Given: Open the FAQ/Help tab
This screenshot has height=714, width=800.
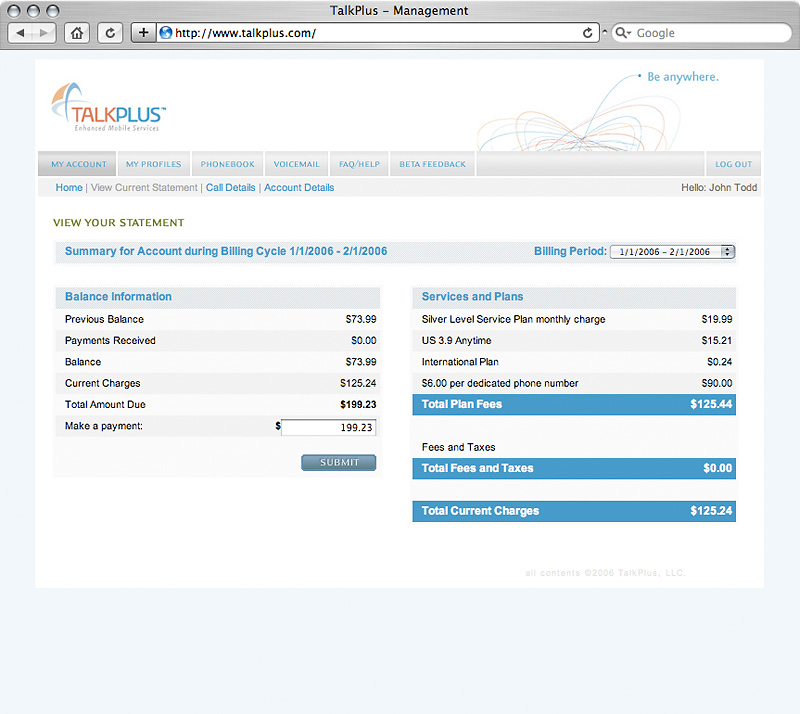Looking at the screenshot, I should coord(359,164).
